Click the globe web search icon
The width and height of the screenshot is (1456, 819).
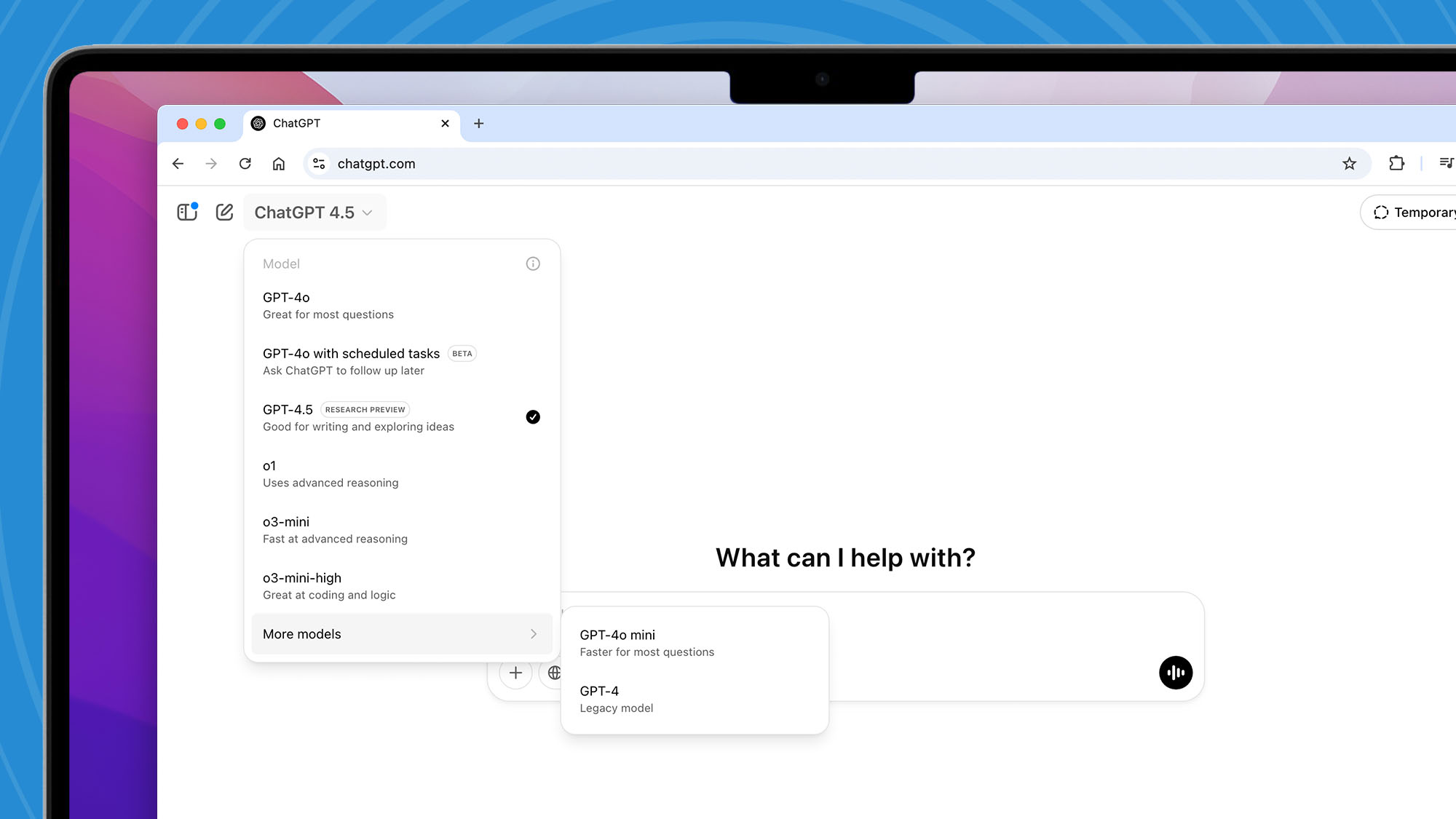tap(553, 673)
